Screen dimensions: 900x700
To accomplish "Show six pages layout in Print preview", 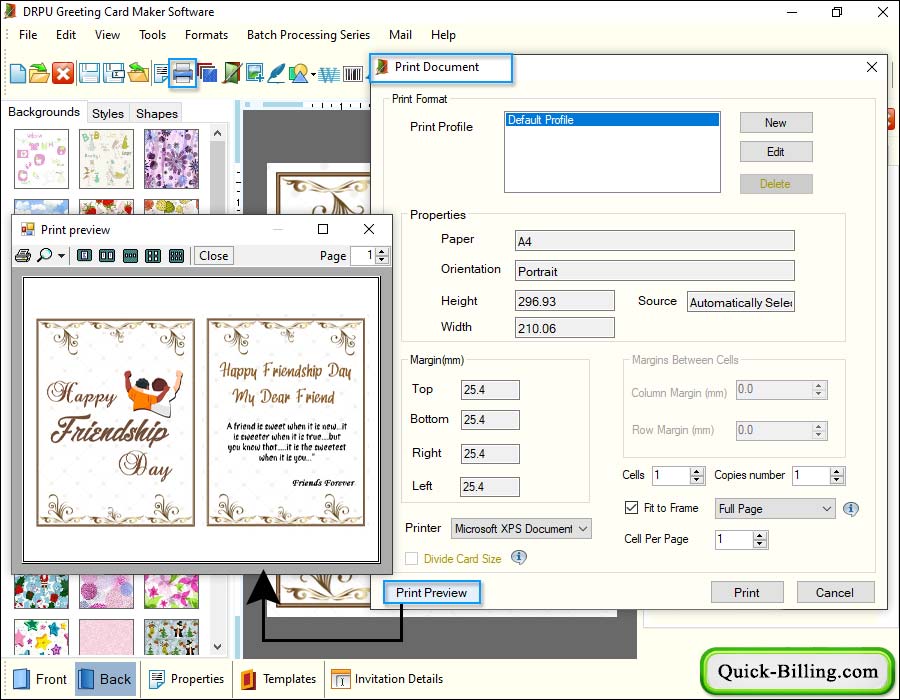I will pos(176,255).
